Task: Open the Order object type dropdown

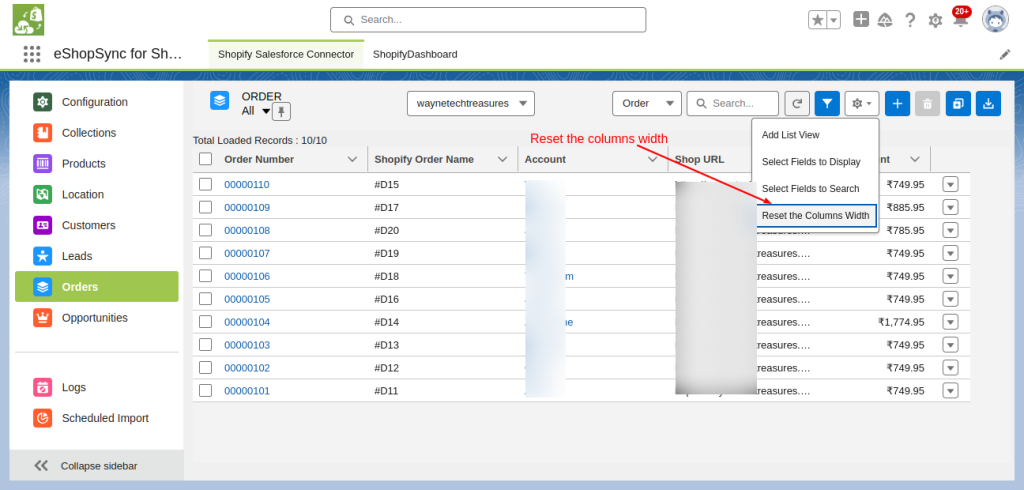Action: pyautogui.click(x=646, y=103)
